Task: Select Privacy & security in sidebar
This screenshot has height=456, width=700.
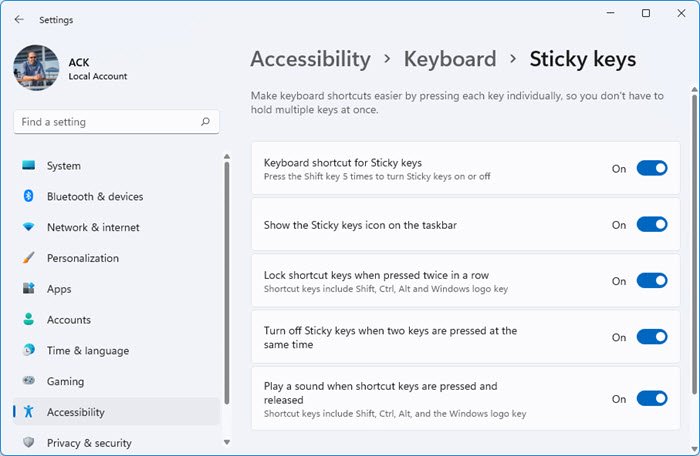Action: [x=89, y=443]
